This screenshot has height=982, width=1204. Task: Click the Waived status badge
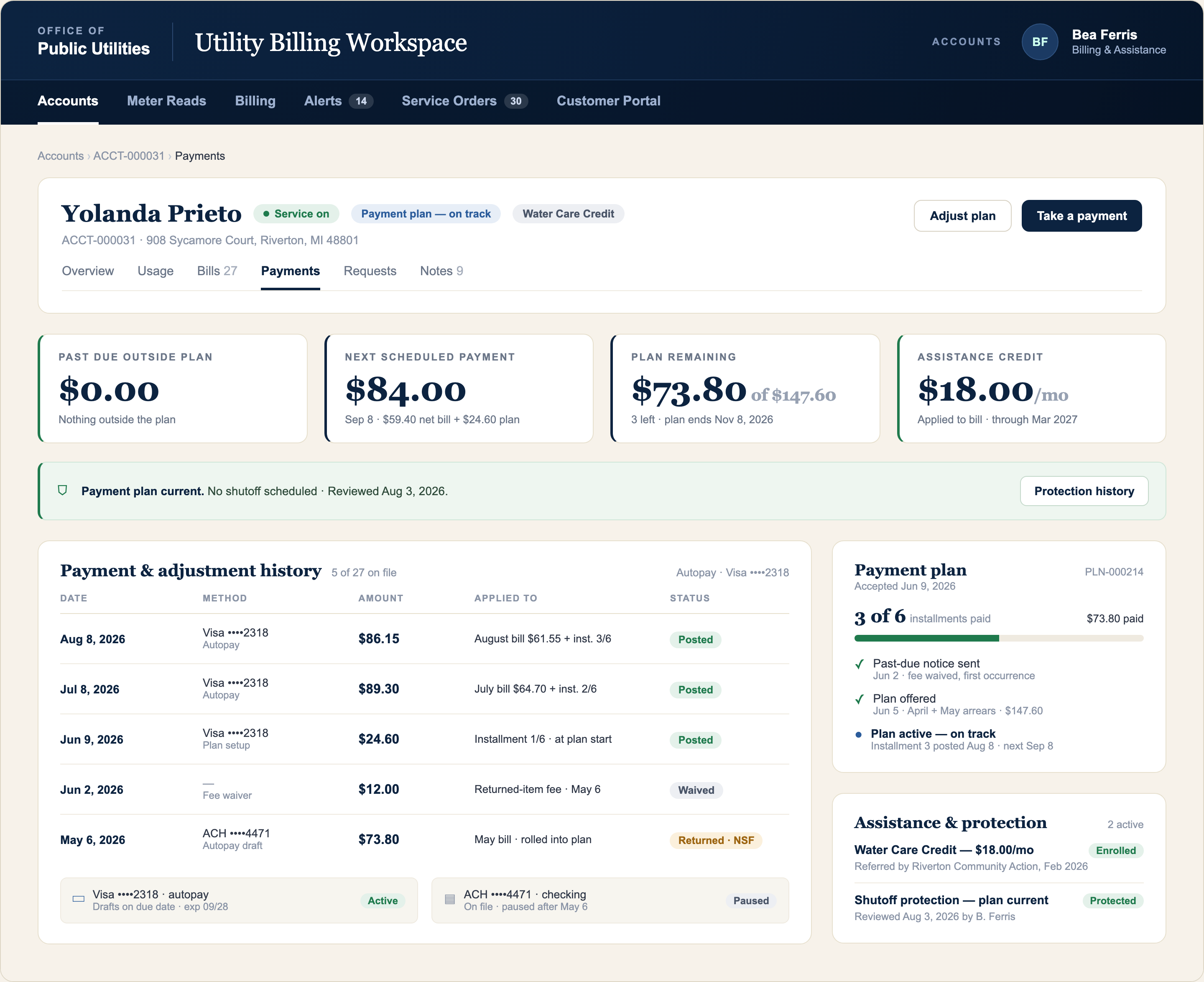tap(696, 790)
